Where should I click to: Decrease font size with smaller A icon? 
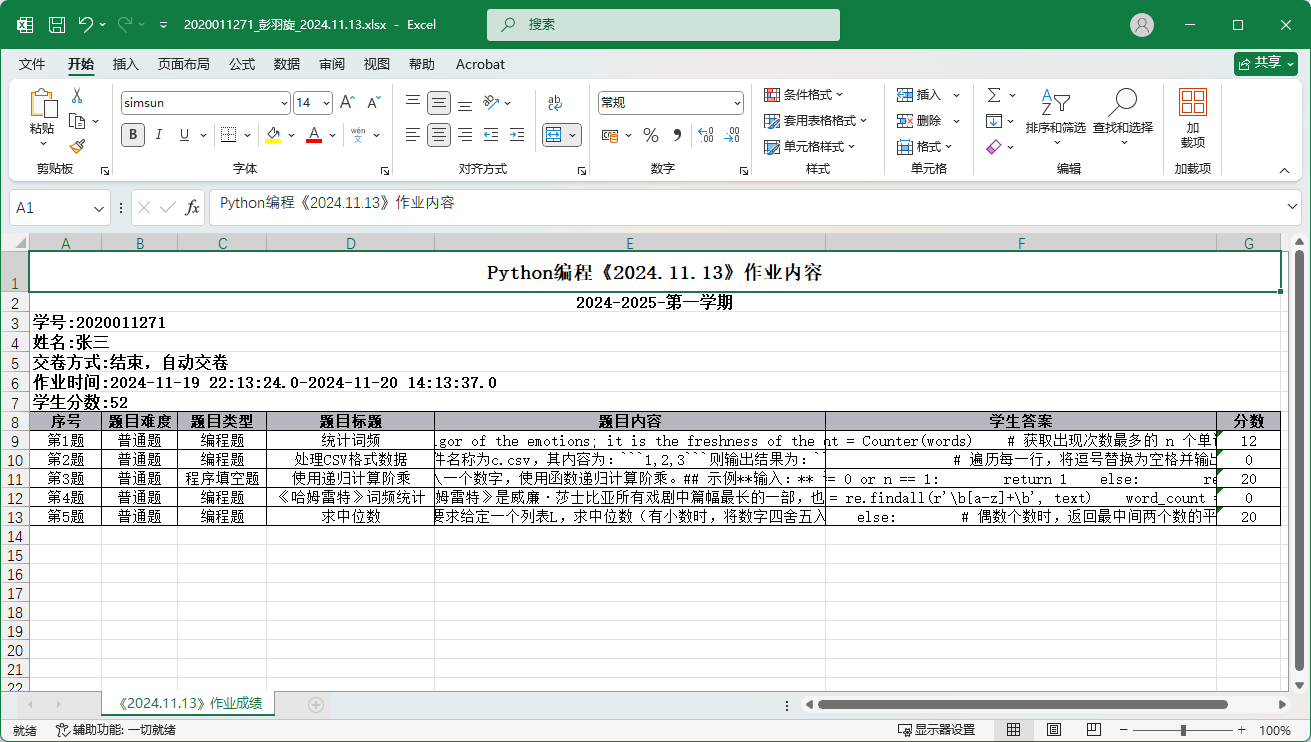click(x=373, y=102)
